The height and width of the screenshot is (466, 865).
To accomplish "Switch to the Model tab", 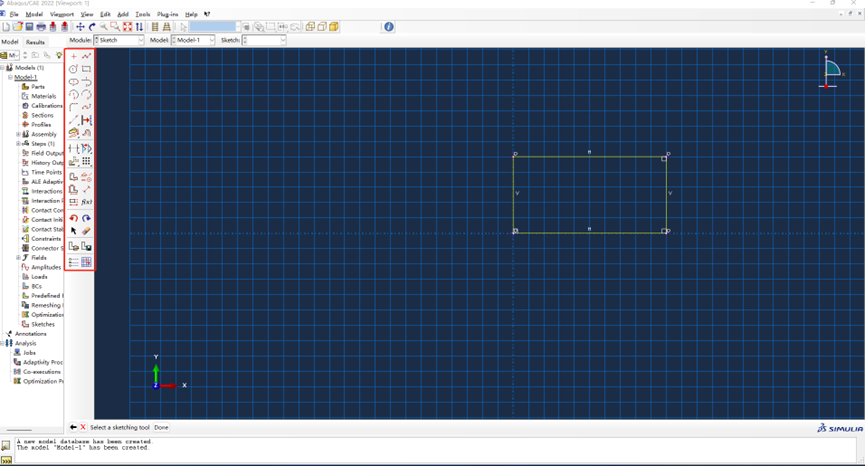I will pyautogui.click(x=10, y=42).
